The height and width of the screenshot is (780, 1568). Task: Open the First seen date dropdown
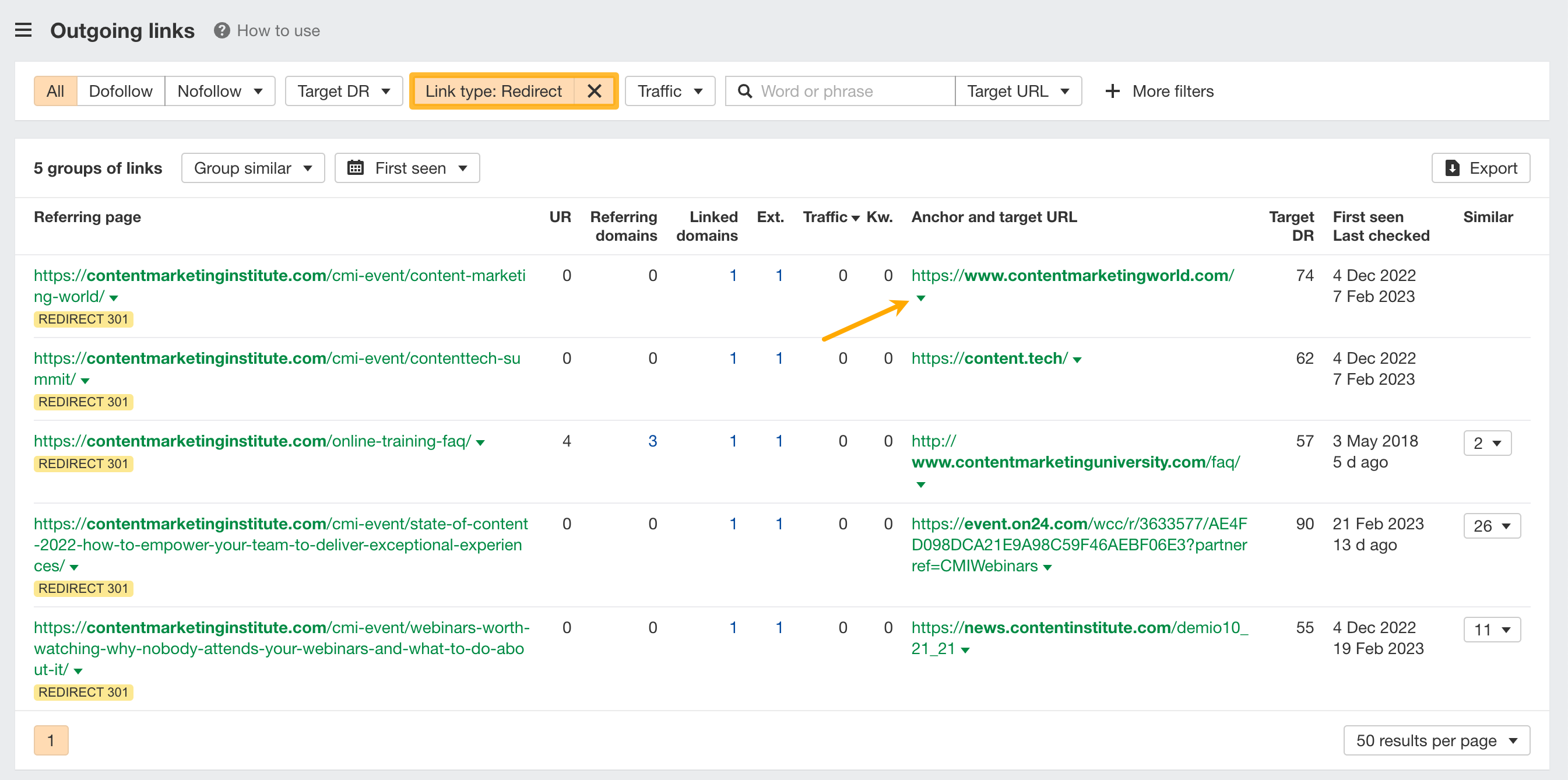(x=407, y=168)
